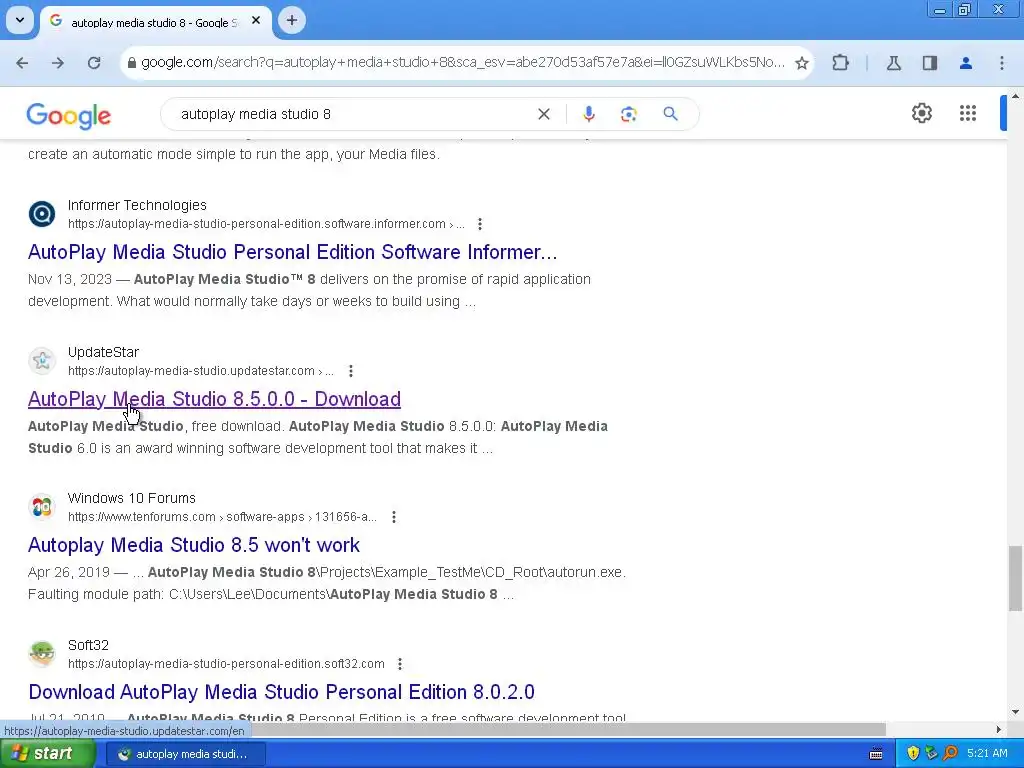Click the tenforums.com URL breadcrumb

pyautogui.click(x=222, y=517)
